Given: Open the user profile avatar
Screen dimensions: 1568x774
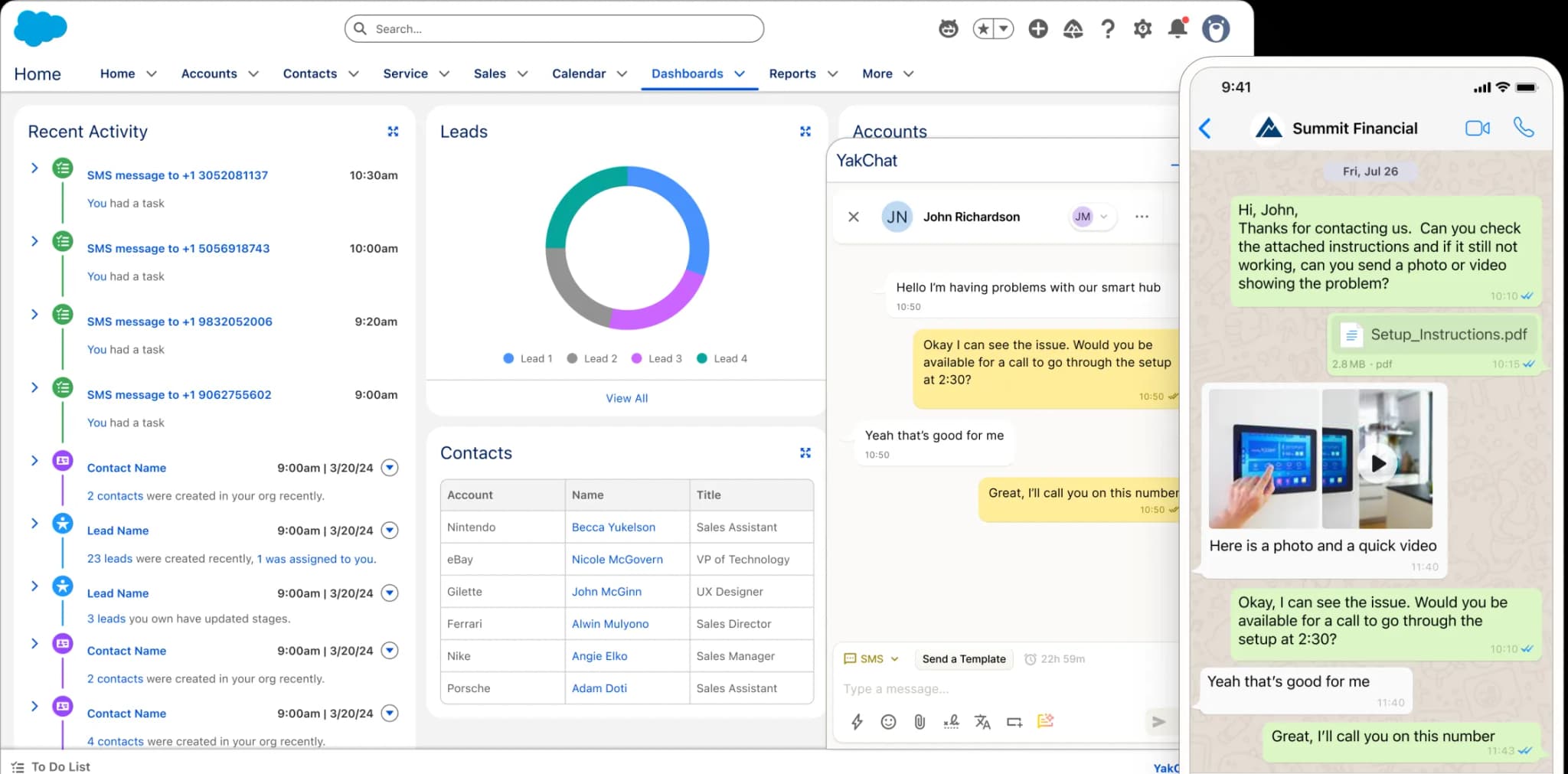Looking at the screenshot, I should pos(1216,29).
